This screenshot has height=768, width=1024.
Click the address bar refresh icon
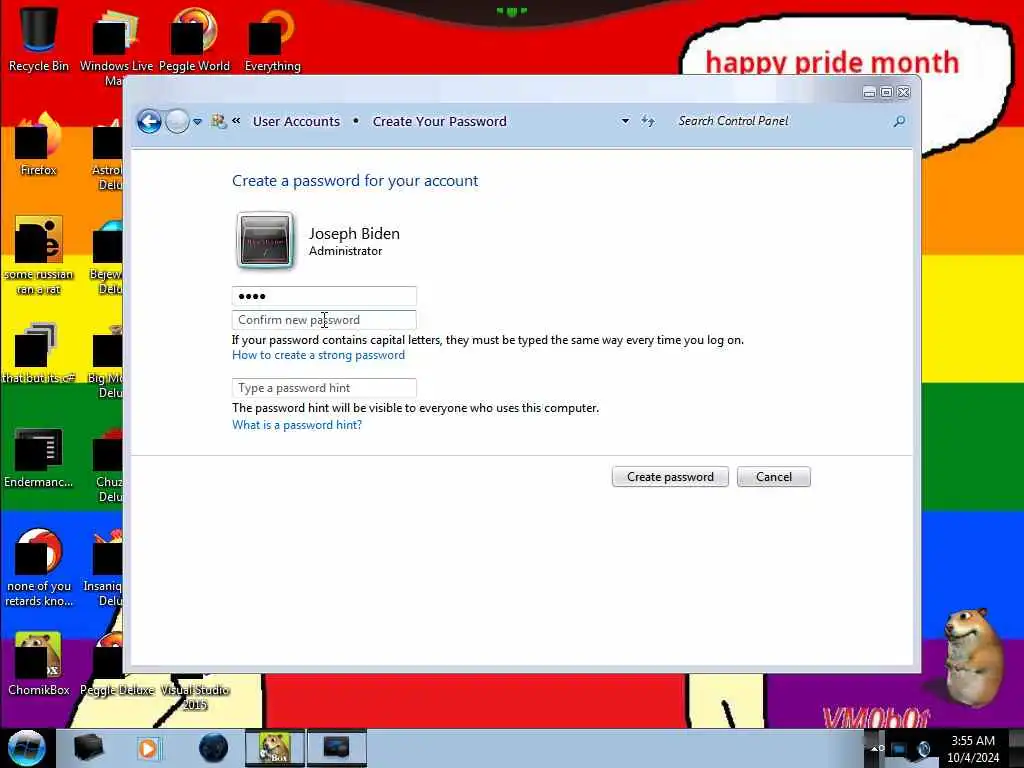[648, 121]
